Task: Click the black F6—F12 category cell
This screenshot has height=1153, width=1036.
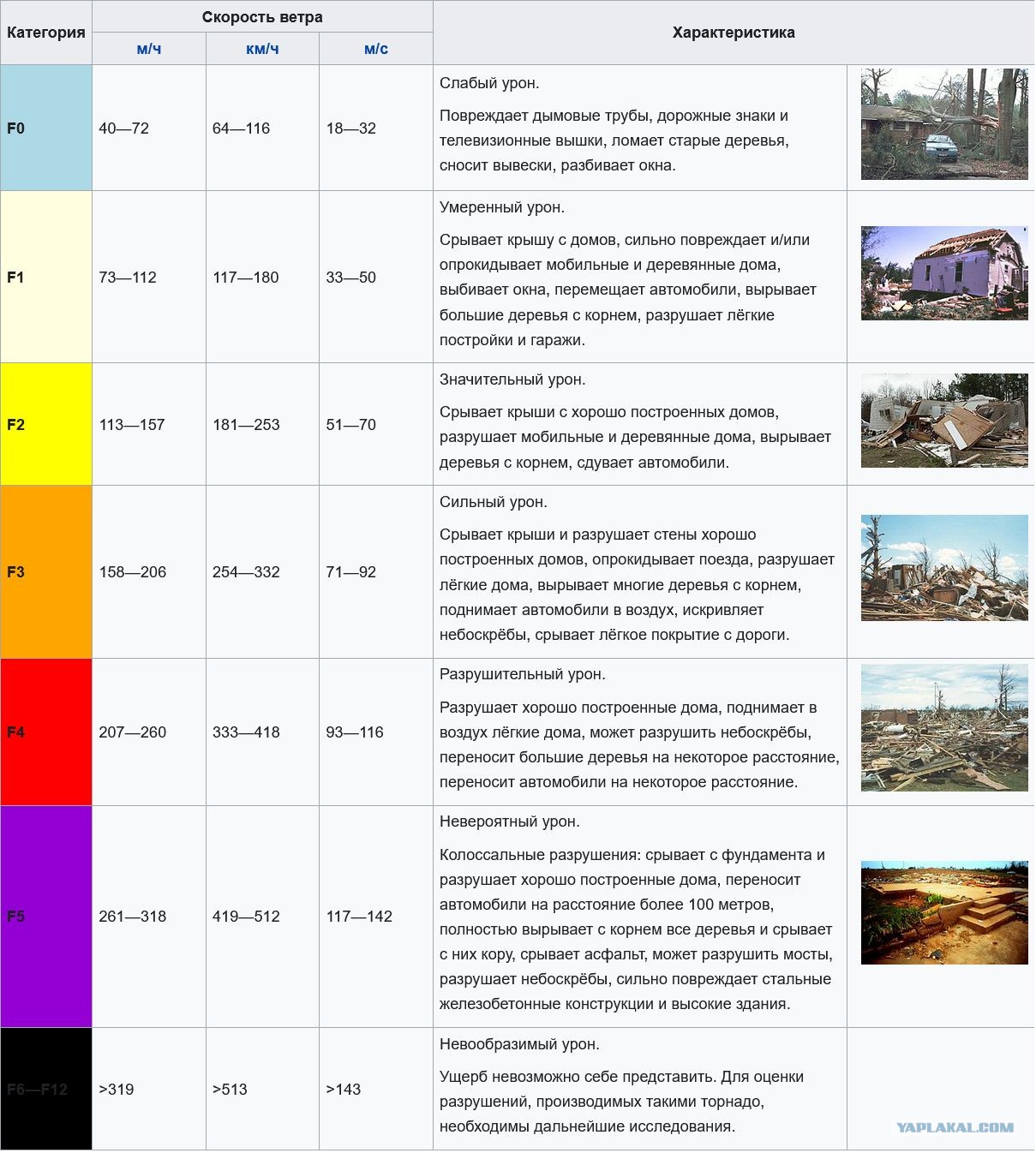Action: (46, 1089)
